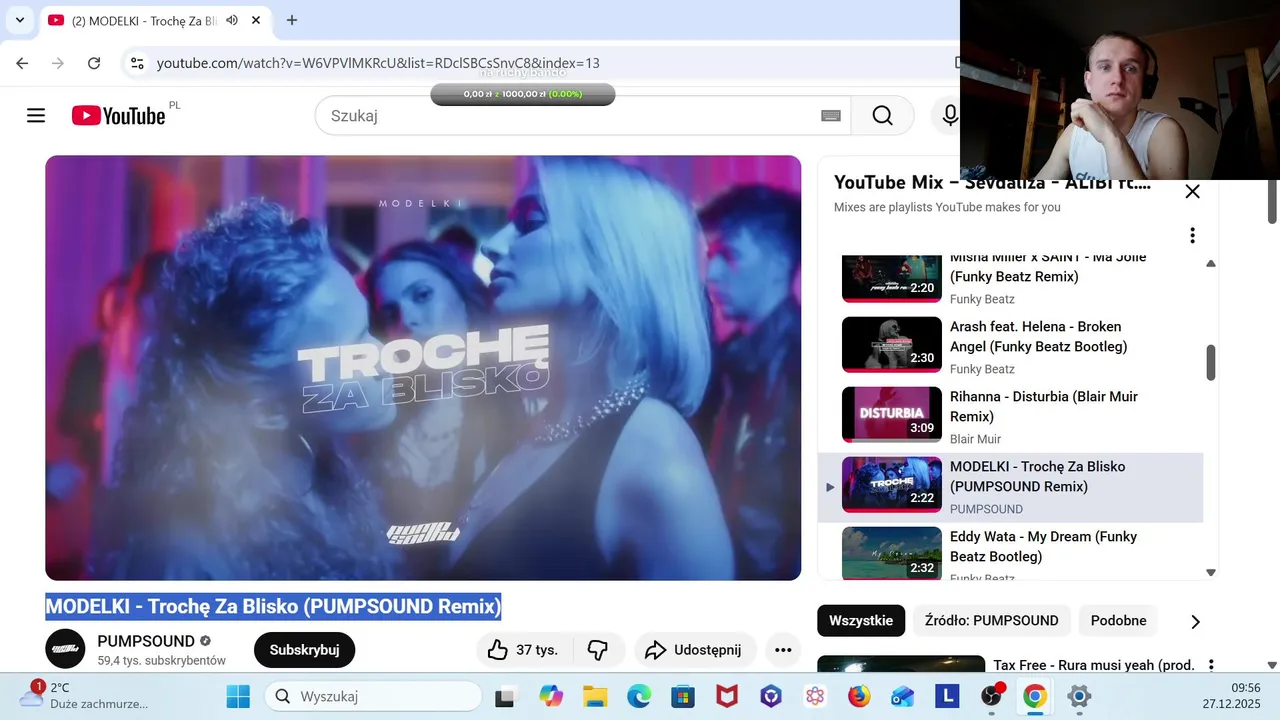Click the video player frame
1280x720 pixels.
(x=423, y=368)
